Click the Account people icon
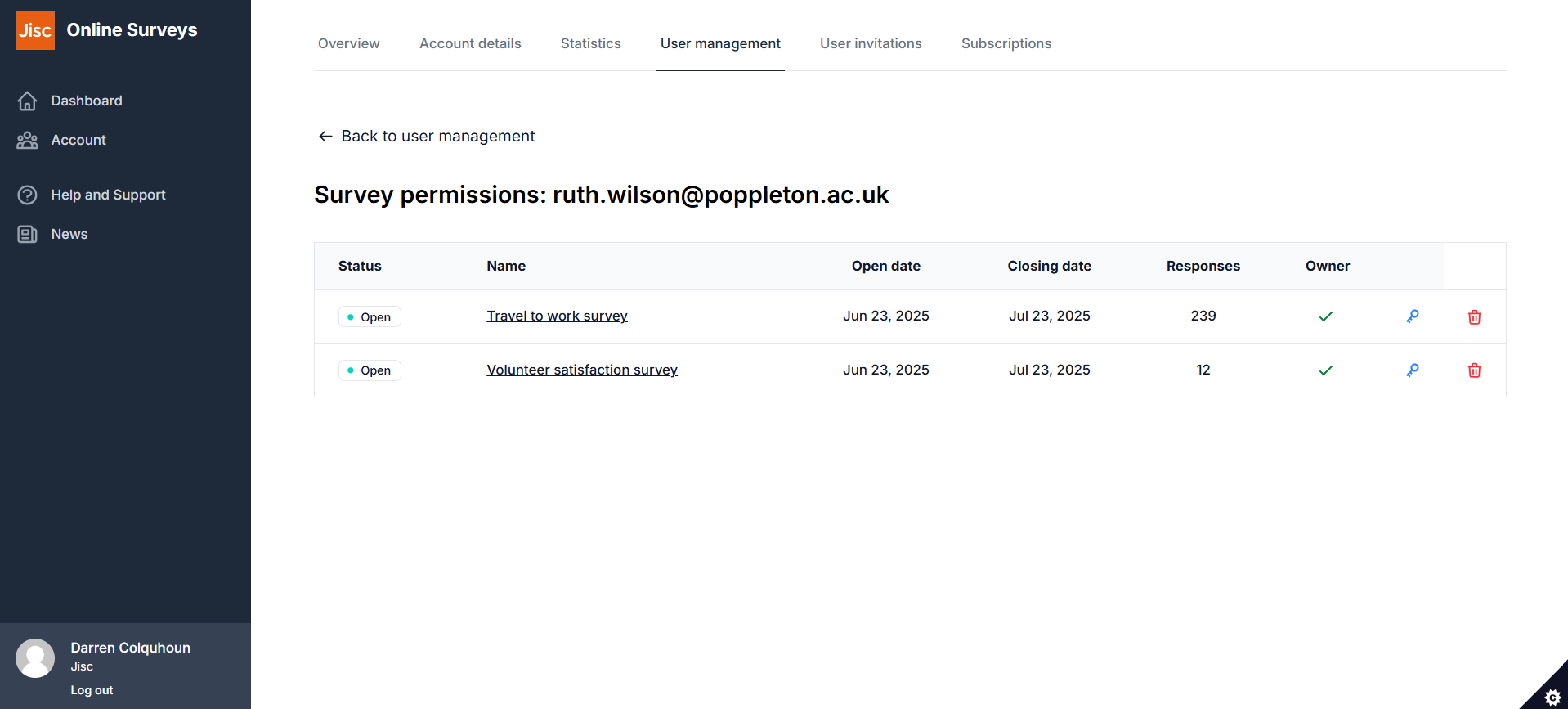The height and width of the screenshot is (709, 1568). 28,141
